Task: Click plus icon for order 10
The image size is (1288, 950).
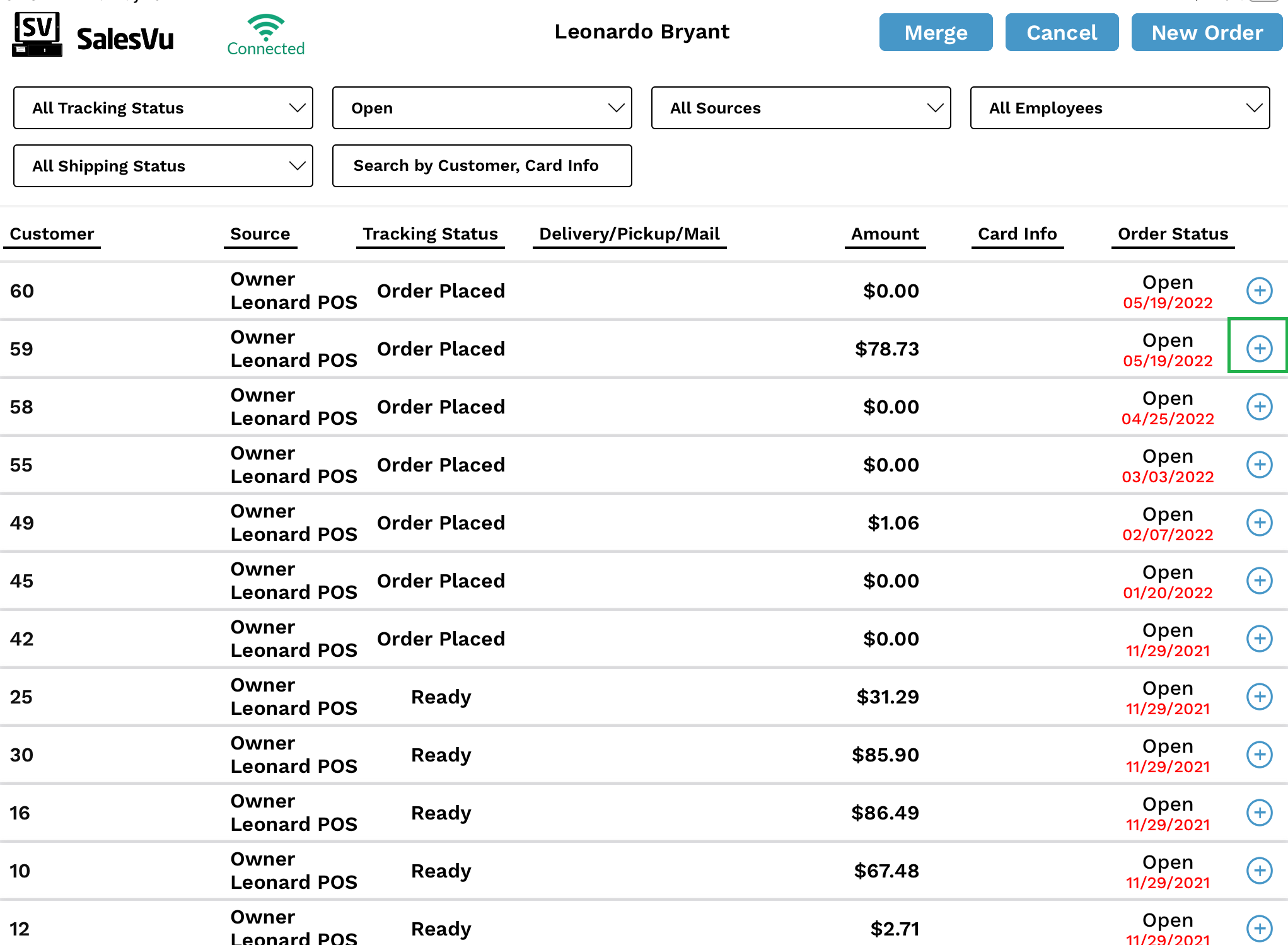Action: pyautogui.click(x=1259, y=871)
